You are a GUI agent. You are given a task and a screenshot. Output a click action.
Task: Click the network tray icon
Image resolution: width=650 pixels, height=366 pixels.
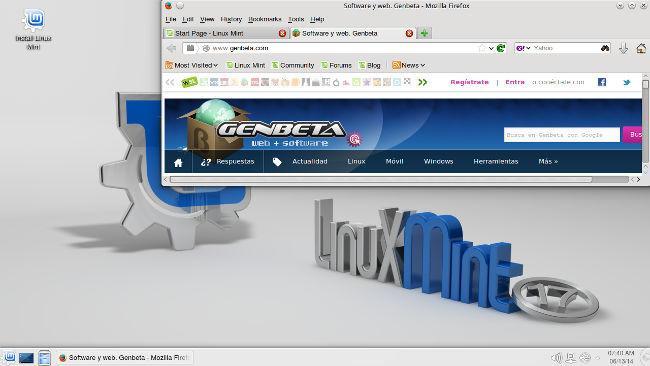click(x=571, y=358)
